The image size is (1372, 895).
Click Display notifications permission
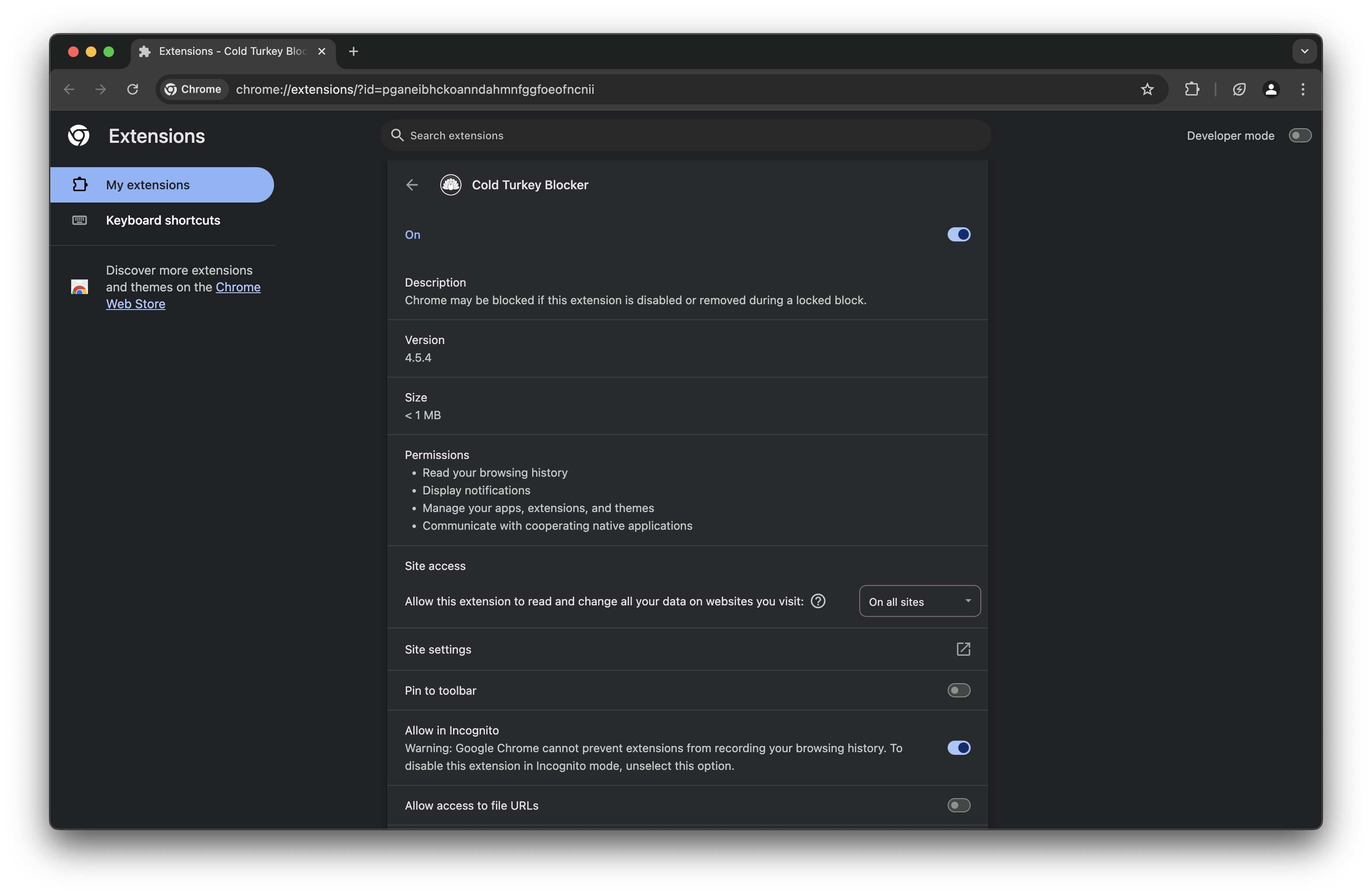click(476, 490)
